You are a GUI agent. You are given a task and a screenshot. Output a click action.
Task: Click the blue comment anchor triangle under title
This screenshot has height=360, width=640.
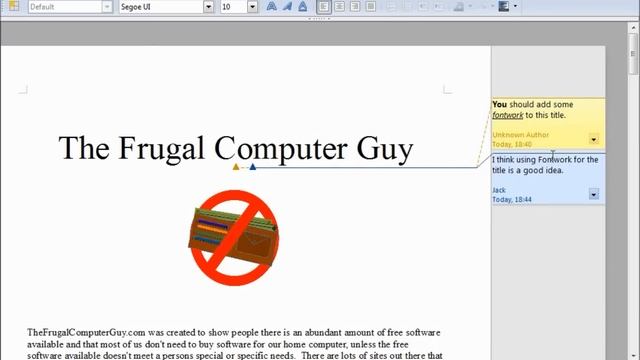[x=253, y=167]
